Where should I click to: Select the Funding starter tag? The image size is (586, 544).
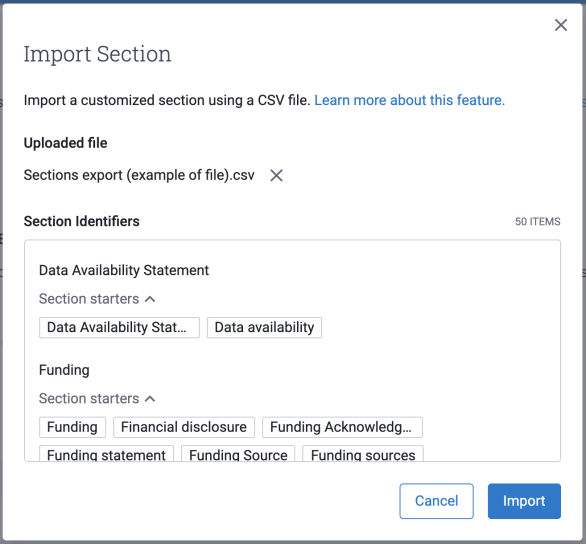click(73, 427)
